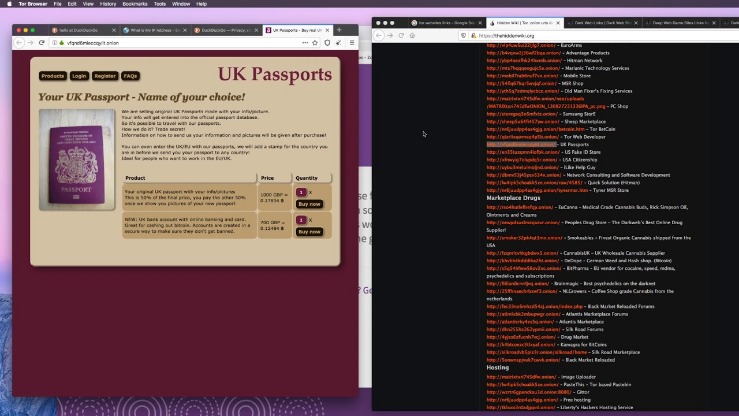This screenshot has height=416, width=739.
Task: Click the Login button
Action: (x=79, y=76)
